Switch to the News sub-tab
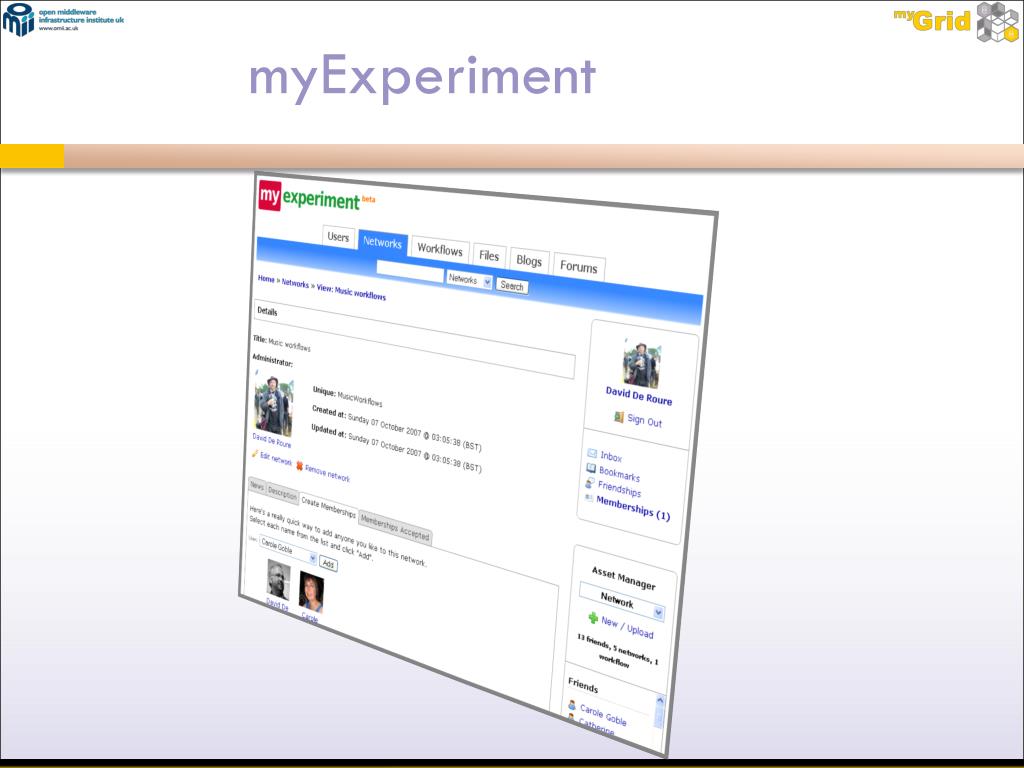Image resolution: width=1024 pixels, height=768 pixels. click(x=257, y=486)
